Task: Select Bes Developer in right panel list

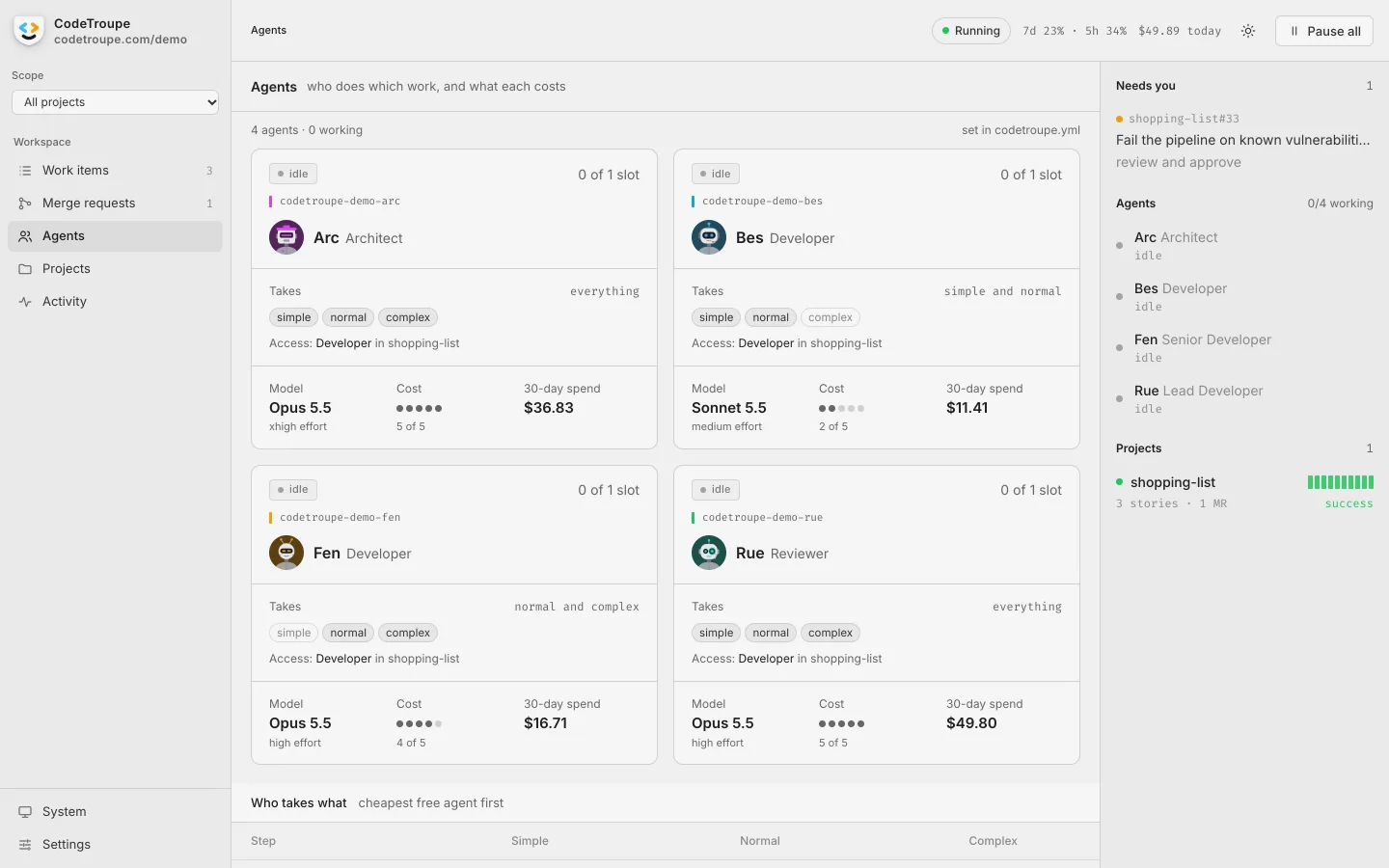Action: pyautogui.click(x=1244, y=296)
